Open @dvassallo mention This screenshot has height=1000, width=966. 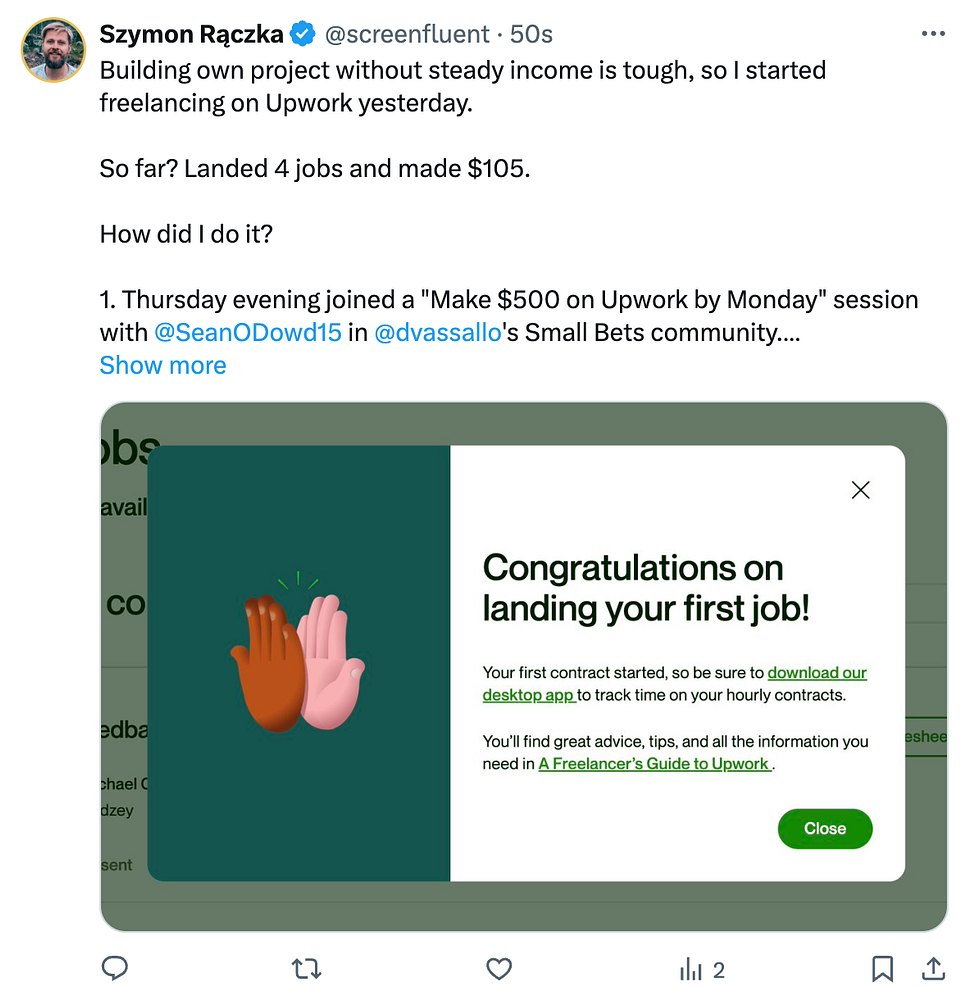[x=437, y=333]
